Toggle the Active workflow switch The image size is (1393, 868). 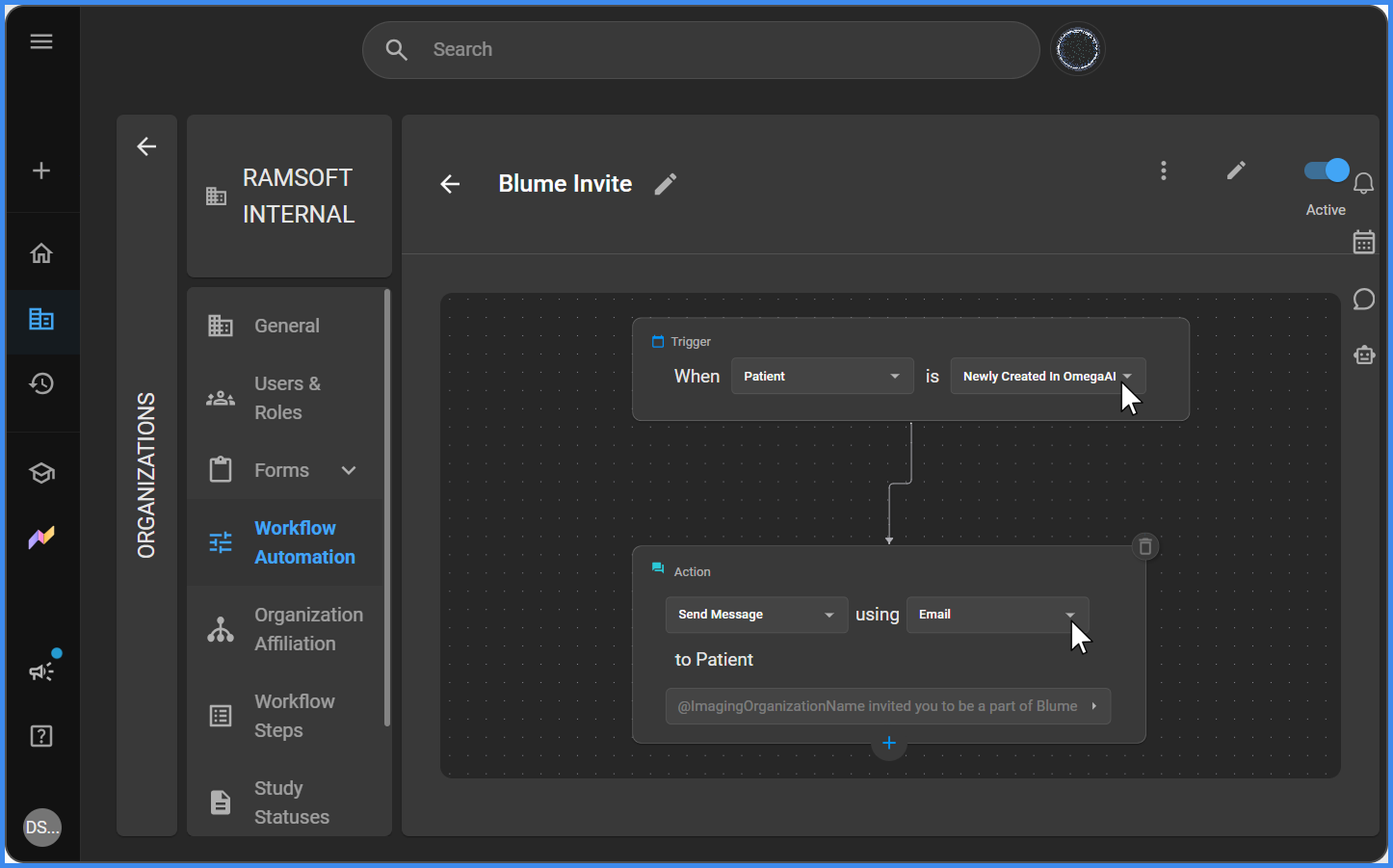(x=1327, y=171)
